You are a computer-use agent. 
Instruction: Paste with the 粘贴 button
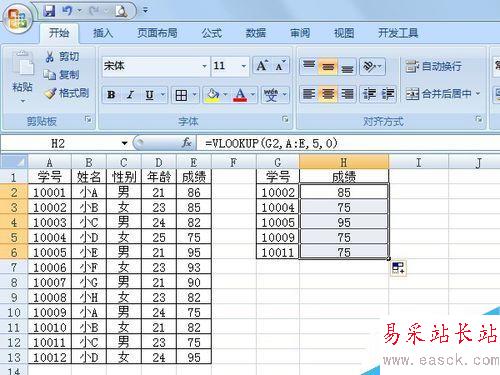pyautogui.click(x=22, y=71)
